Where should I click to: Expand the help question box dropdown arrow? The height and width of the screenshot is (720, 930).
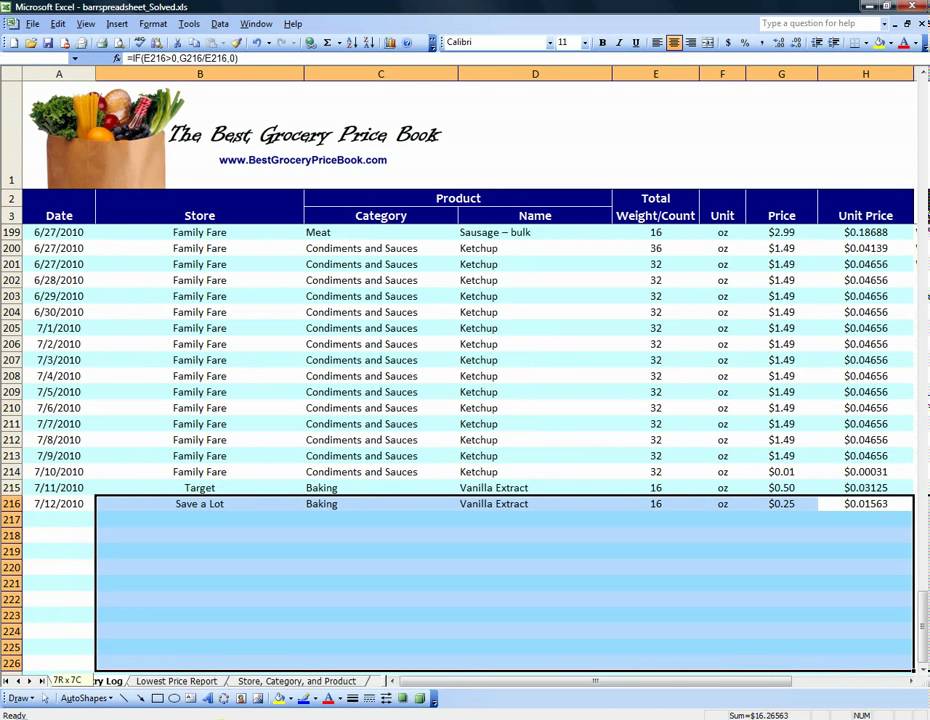point(884,24)
